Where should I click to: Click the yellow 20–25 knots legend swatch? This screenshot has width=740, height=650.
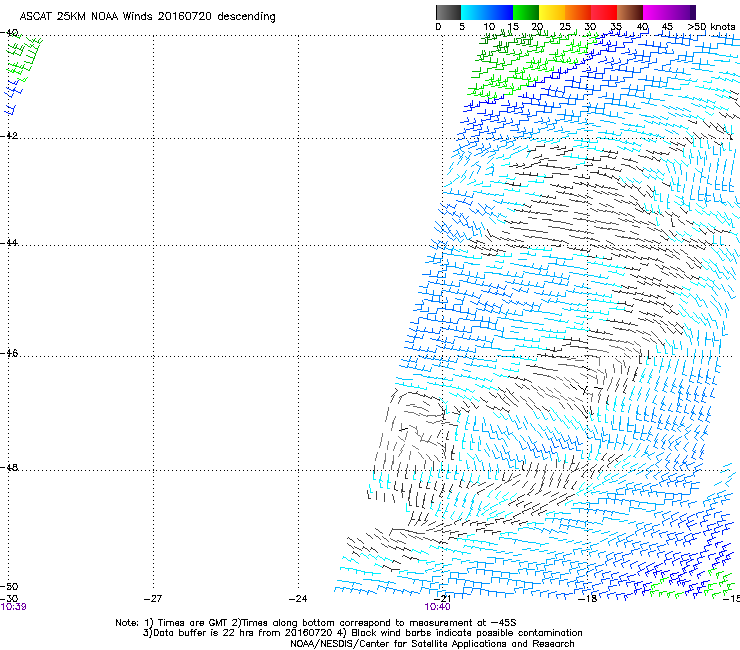(552, 12)
